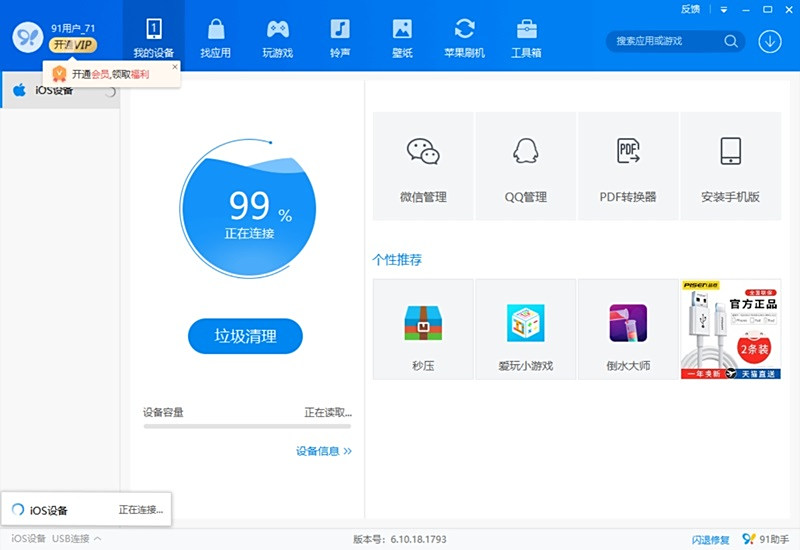Open the 倒水大师 game tile
Screen dimensions: 800x550
[x=628, y=330]
